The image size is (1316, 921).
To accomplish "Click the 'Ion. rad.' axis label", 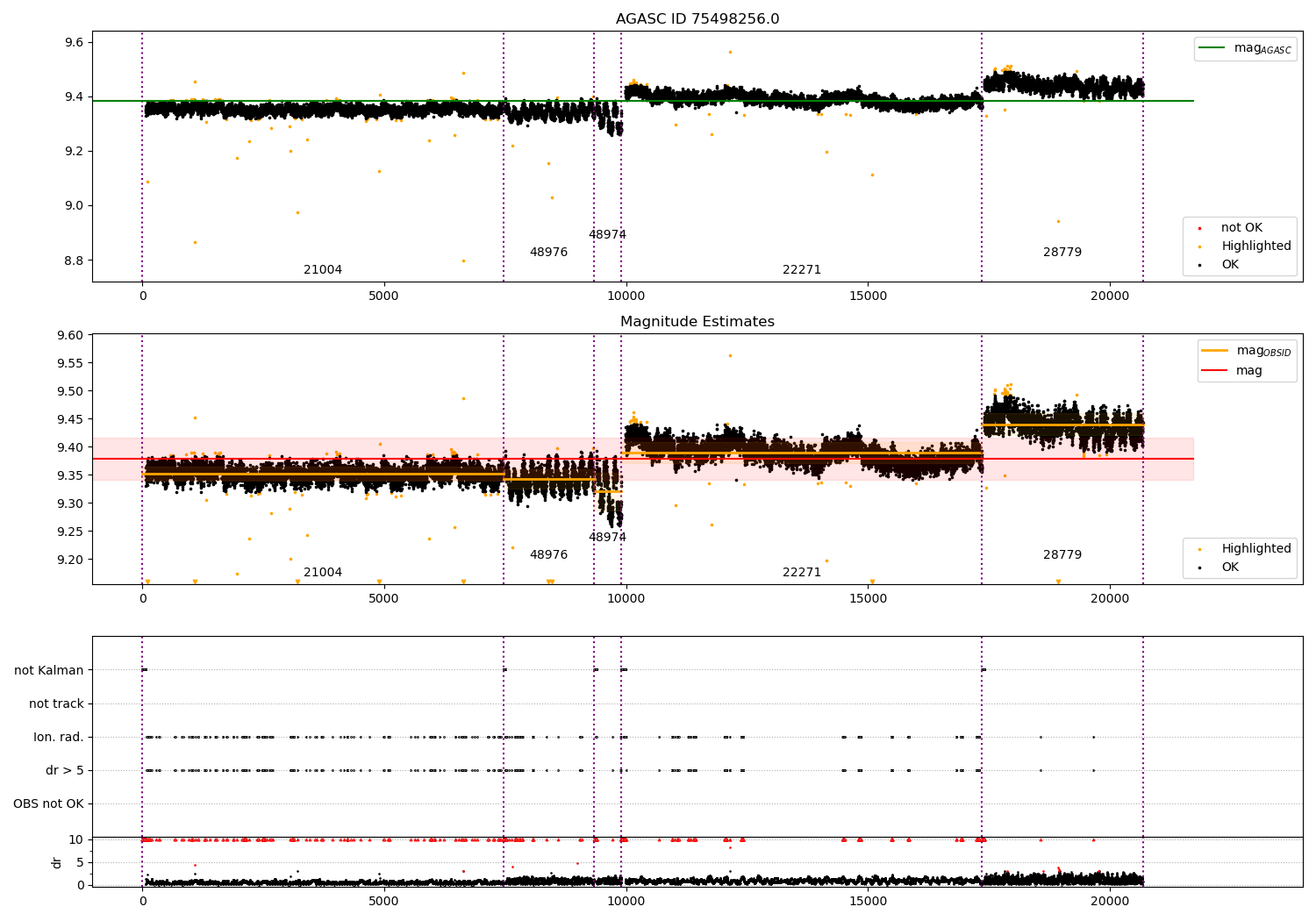I will [59, 737].
